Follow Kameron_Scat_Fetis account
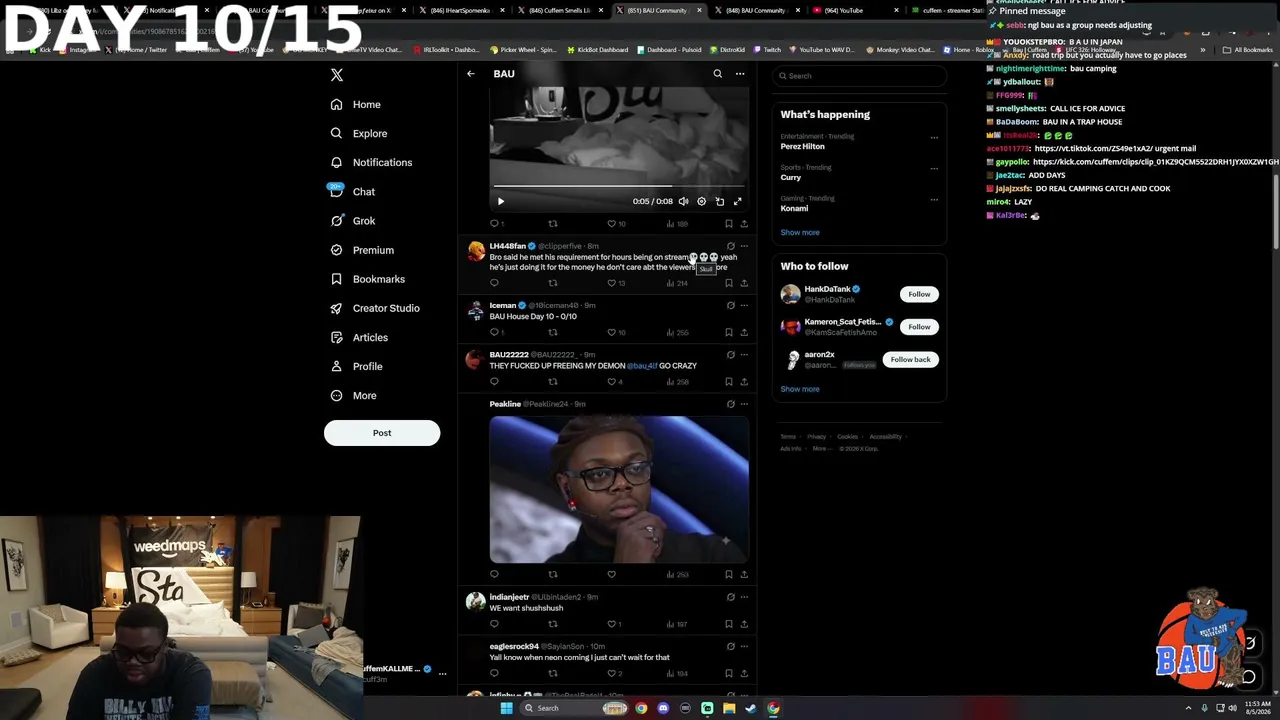 point(919,327)
